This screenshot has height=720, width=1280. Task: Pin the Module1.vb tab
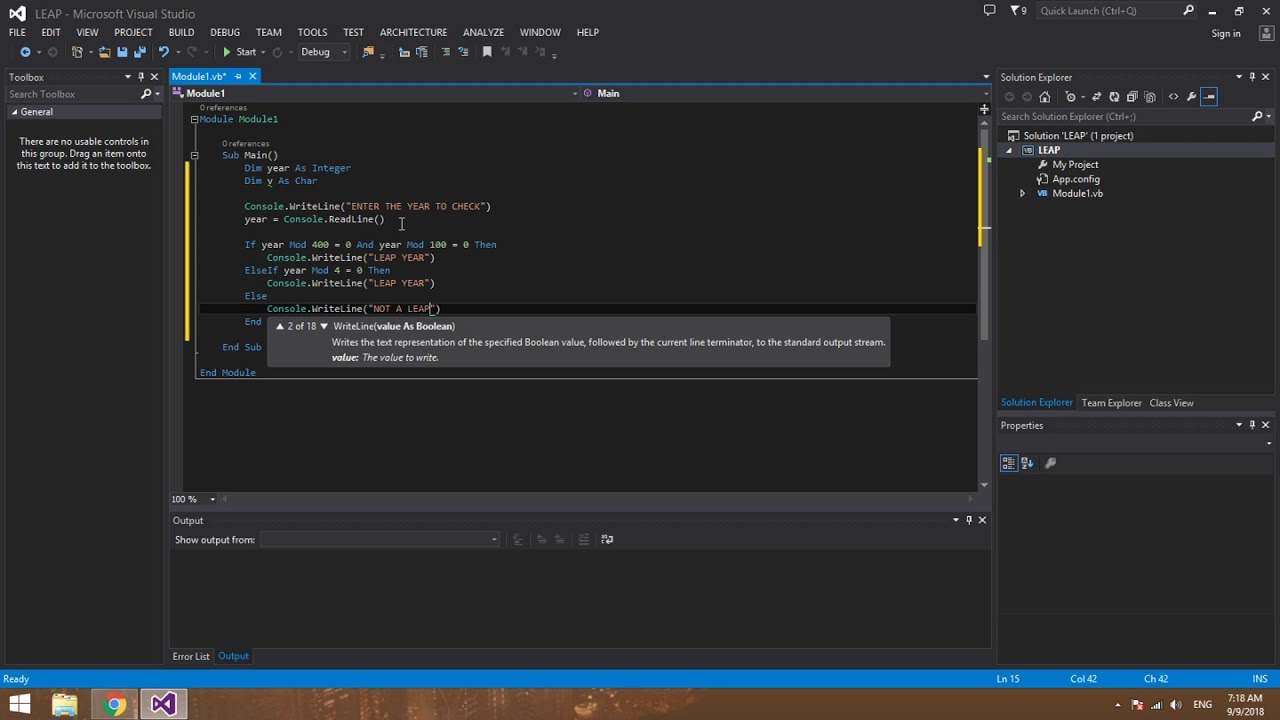point(238,76)
